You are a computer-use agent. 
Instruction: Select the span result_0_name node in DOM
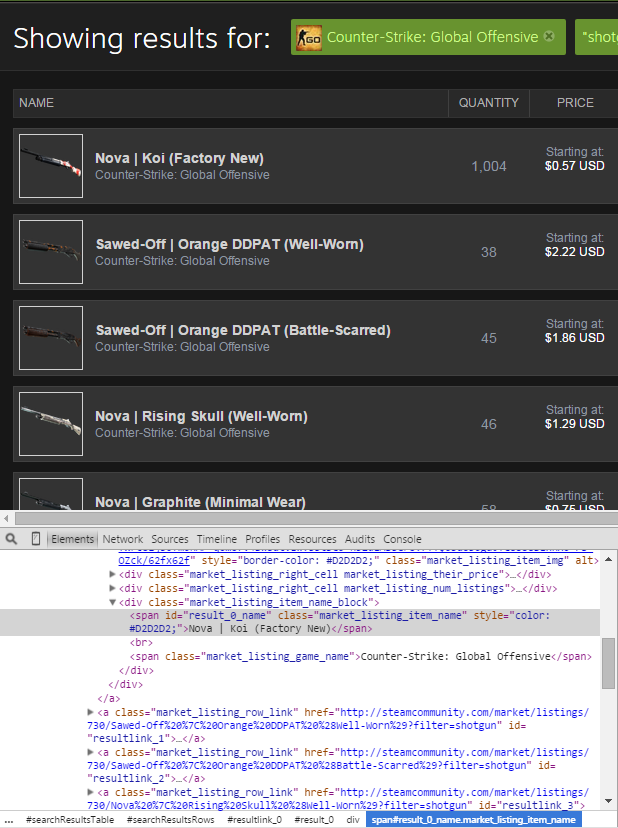299,622
